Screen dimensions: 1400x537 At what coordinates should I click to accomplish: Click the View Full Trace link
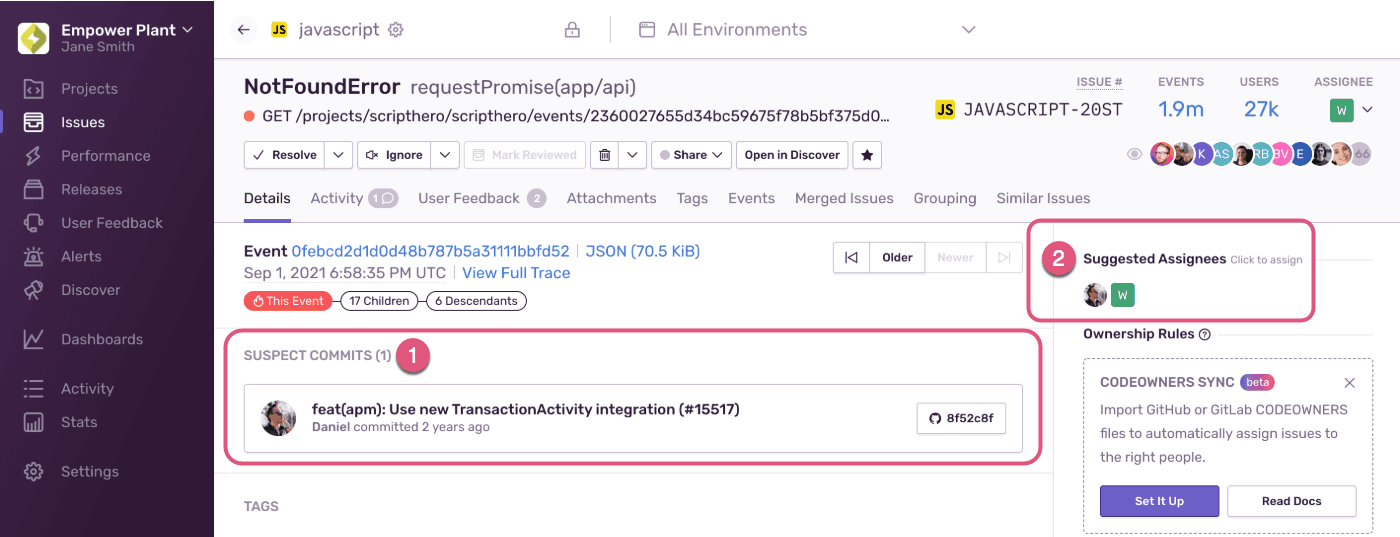pos(516,273)
